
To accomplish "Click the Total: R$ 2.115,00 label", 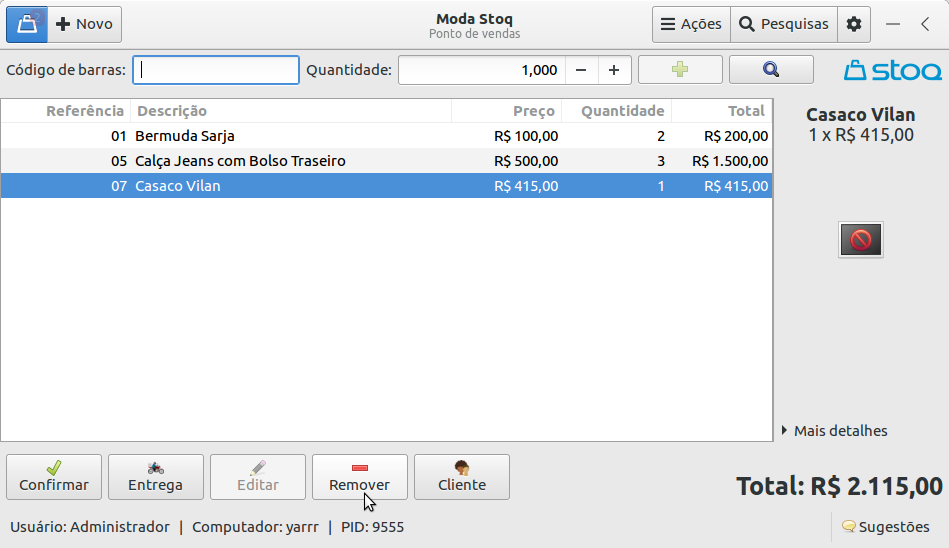I will pyautogui.click(x=839, y=486).
